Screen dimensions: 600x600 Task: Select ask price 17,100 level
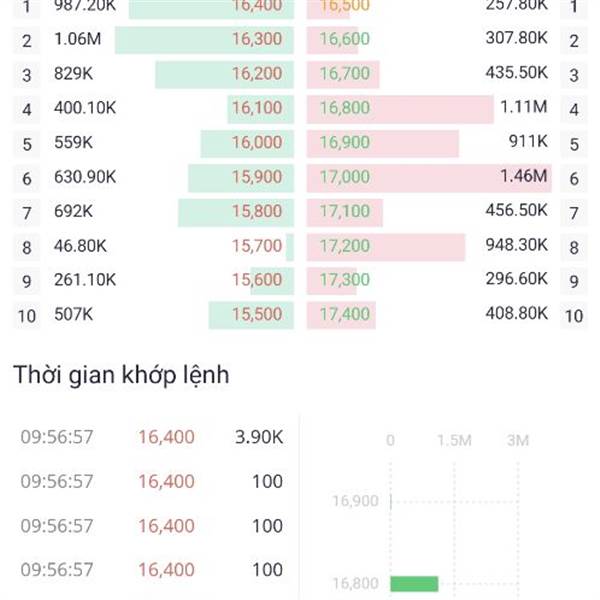345,211
